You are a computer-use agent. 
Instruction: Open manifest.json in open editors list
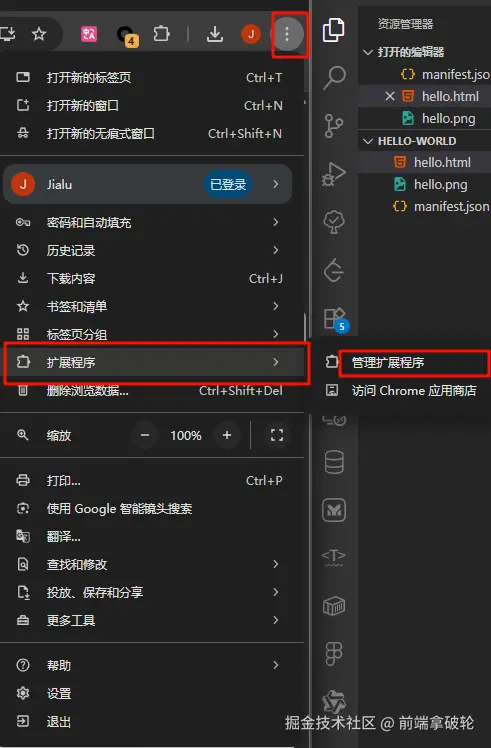(x=425, y=74)
